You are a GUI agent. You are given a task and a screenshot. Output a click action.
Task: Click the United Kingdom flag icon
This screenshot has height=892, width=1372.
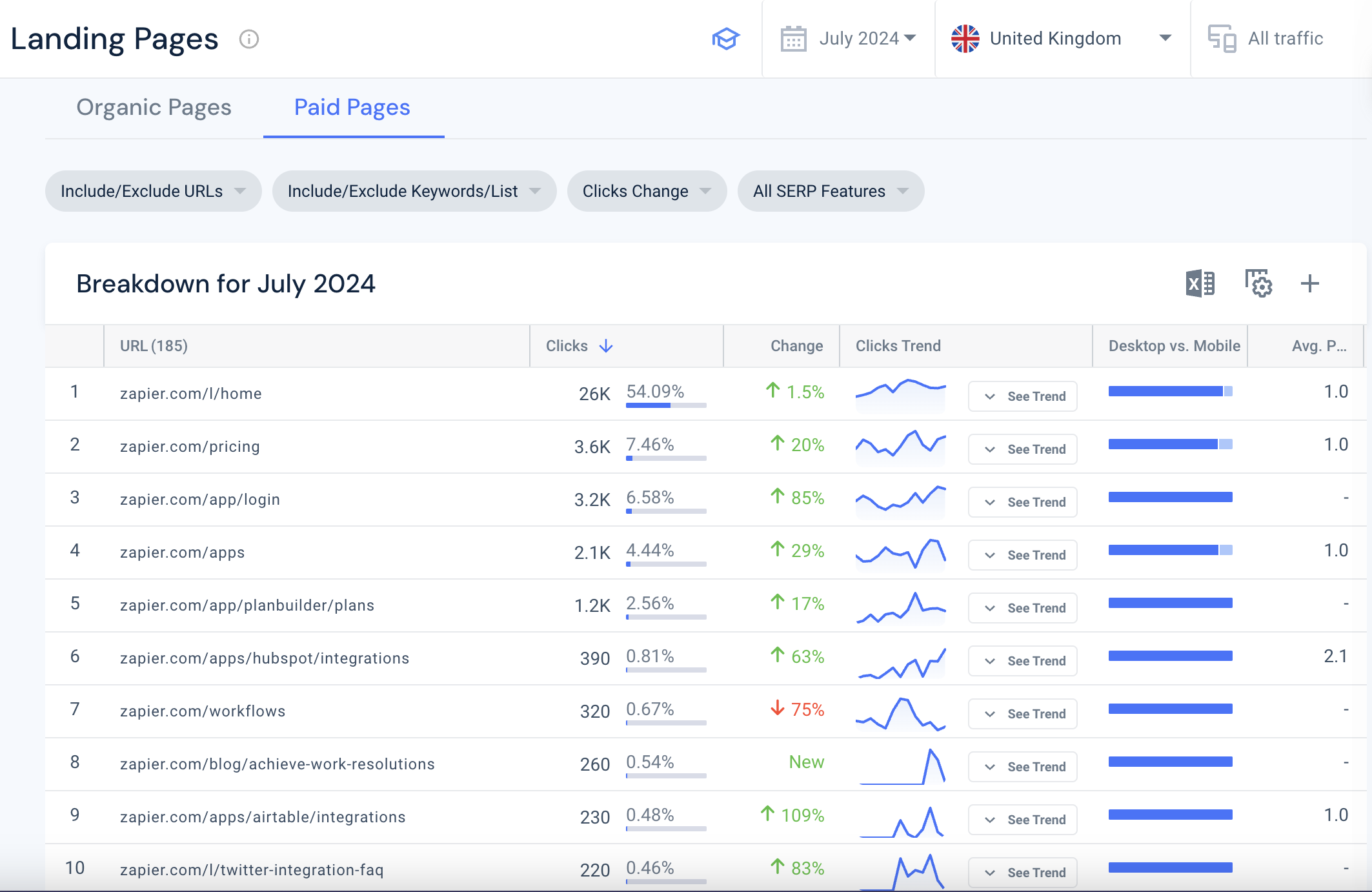[x=965, y=39]
